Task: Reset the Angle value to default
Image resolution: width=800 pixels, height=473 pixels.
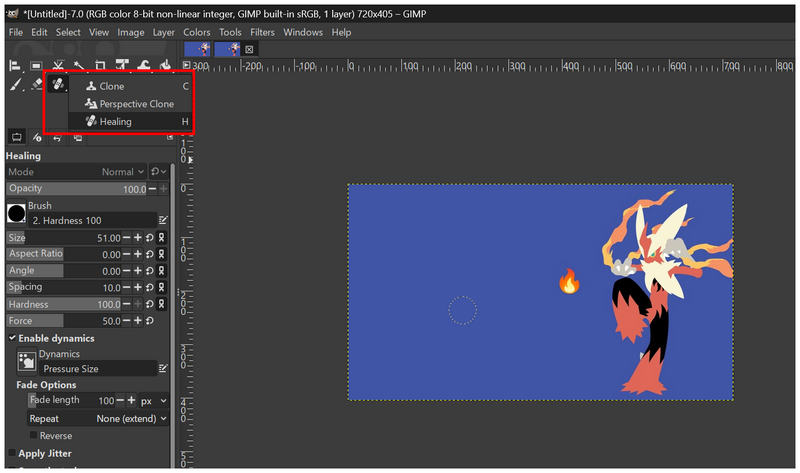Action: click(149, 271)
